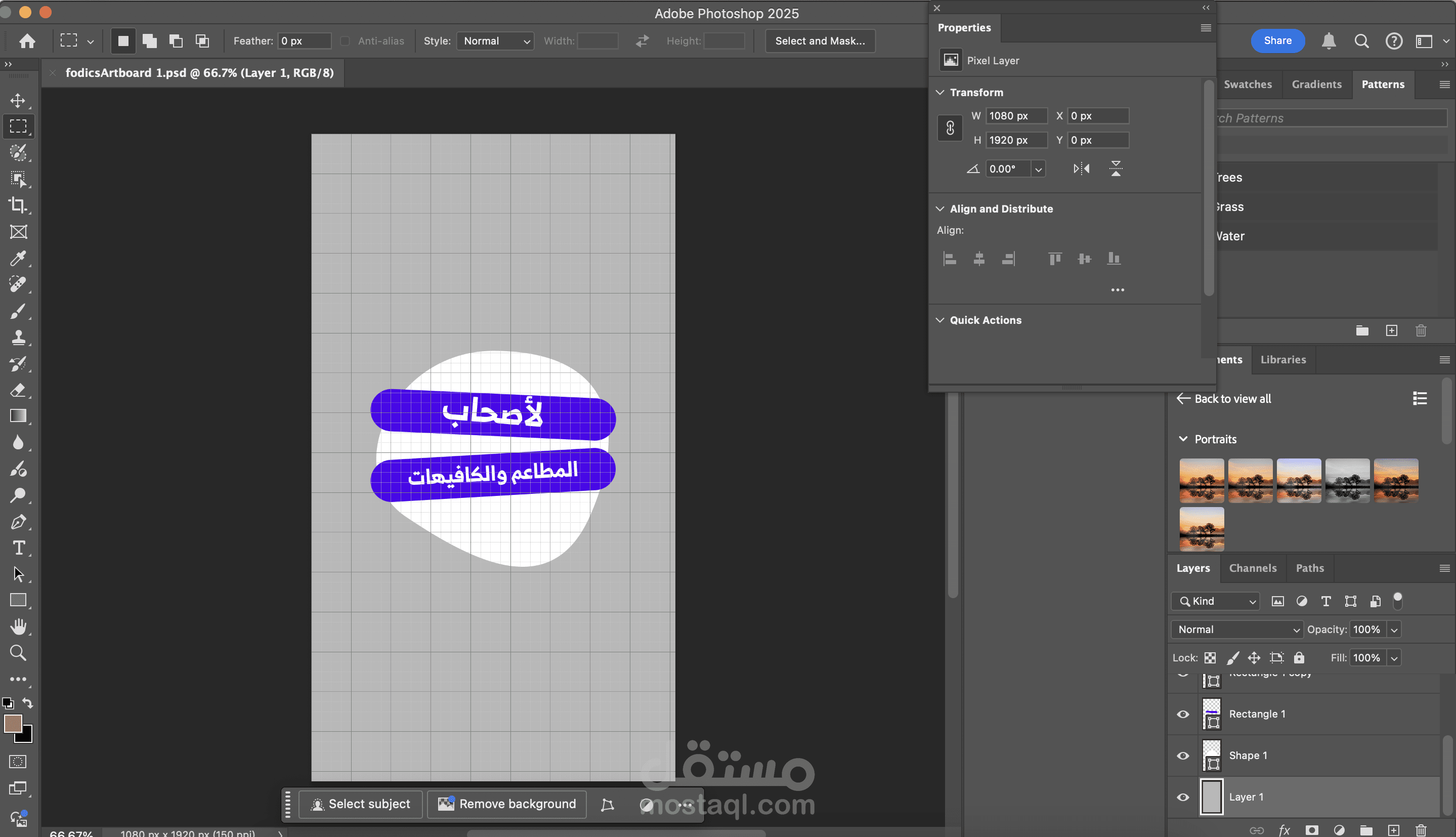The image size is (1456, 837).
Task: Open notifications bell icon
Action: coord(1329,41)
